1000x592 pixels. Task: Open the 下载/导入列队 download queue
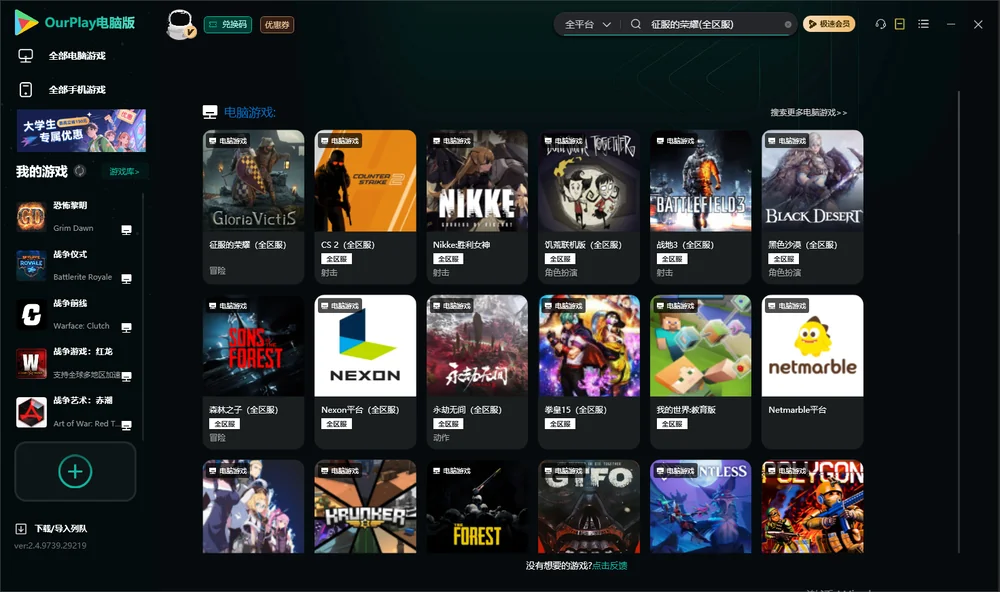click(x=52, y=528)
